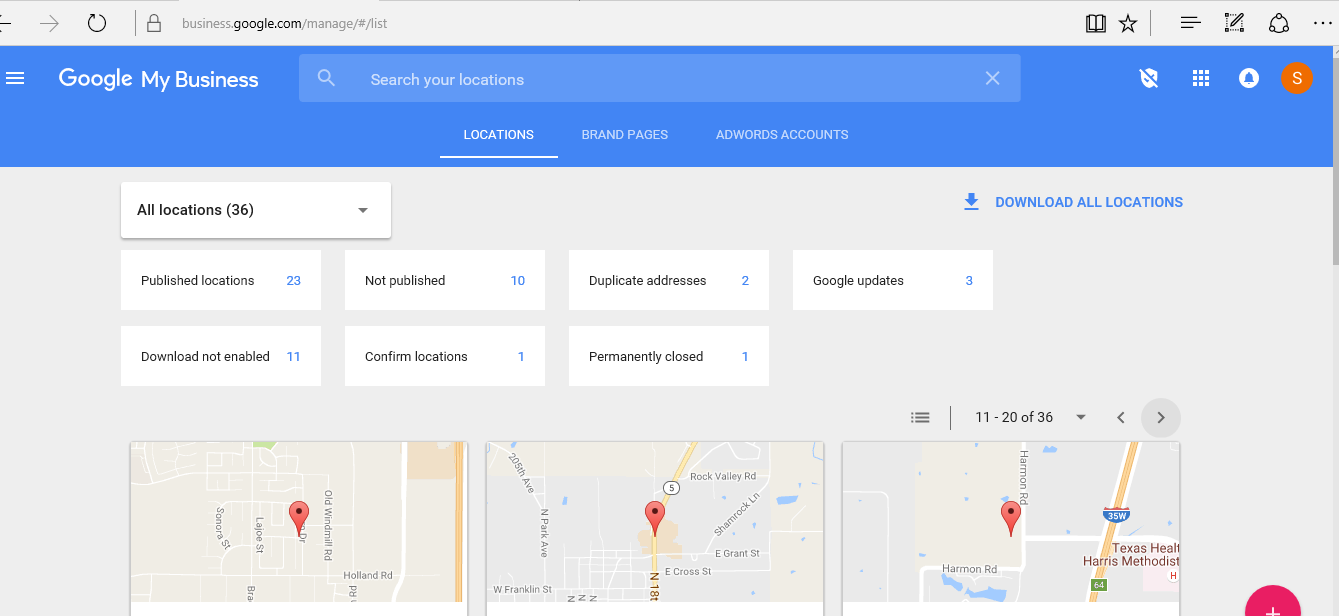Screen dimensions: 1339x616
Task: Filter by Permanently closed
Action: pyautogui.click(x=669, y=356)
